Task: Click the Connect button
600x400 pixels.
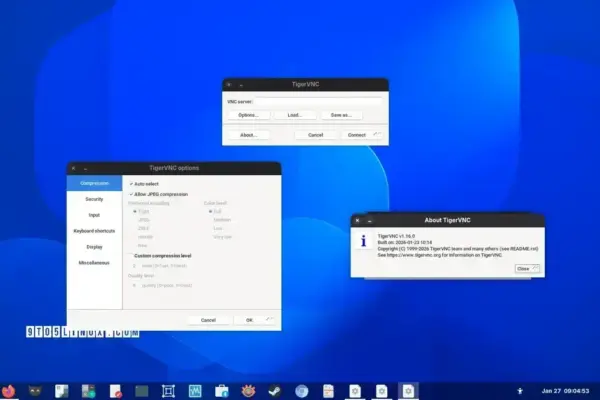Action: pos(362,135)
